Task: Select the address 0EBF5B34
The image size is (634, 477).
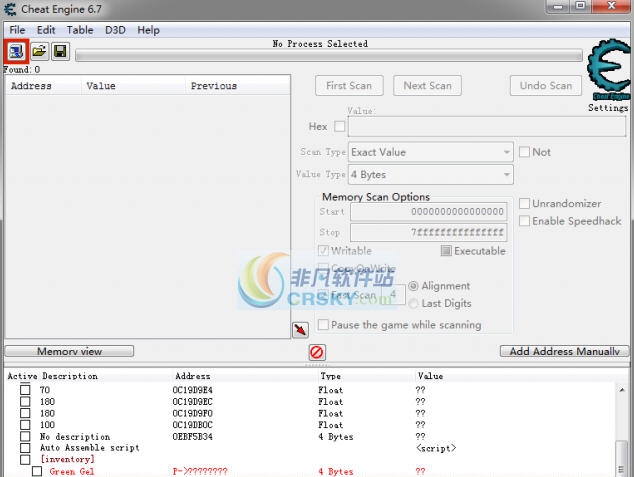Action: [192, 437]
